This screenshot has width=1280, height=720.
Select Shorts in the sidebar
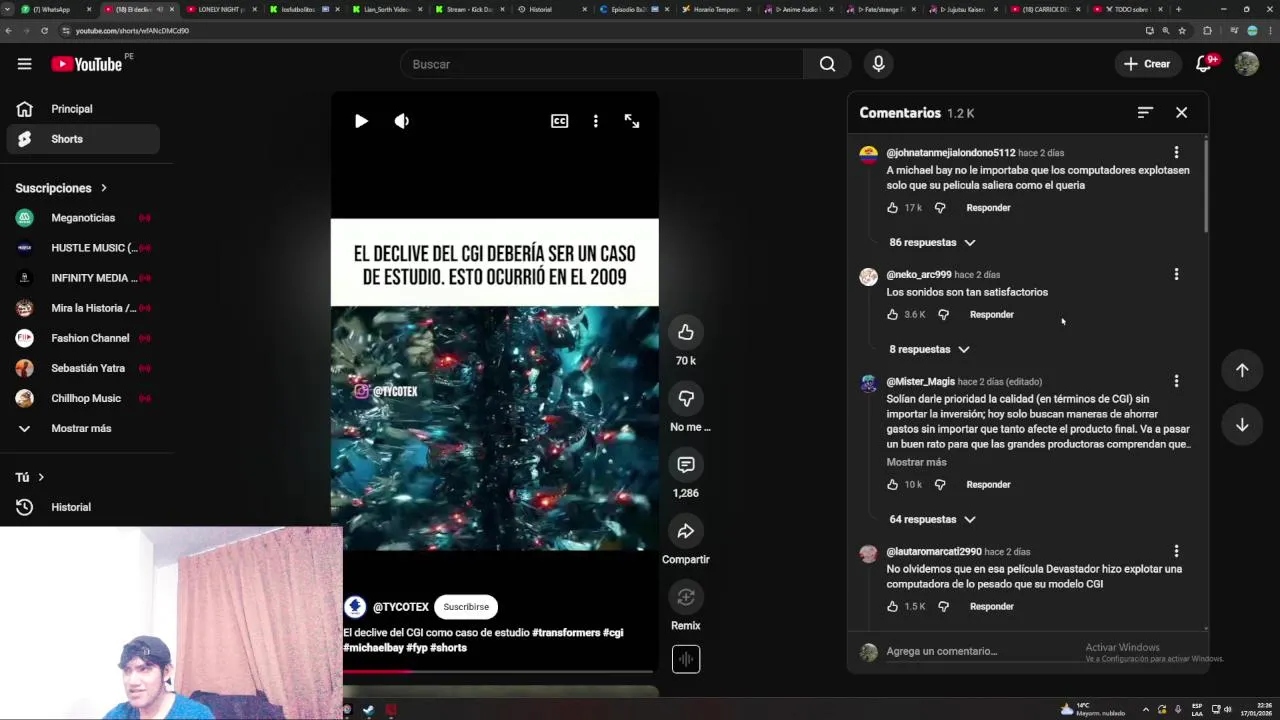(83, 139)
